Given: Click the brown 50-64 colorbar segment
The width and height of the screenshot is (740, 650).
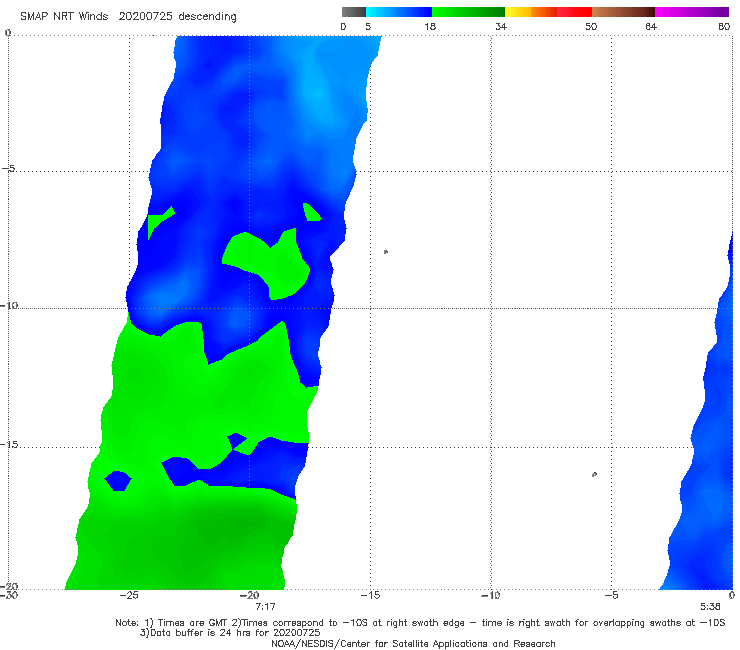Looking at the screenshot, I should click(623, 12).
